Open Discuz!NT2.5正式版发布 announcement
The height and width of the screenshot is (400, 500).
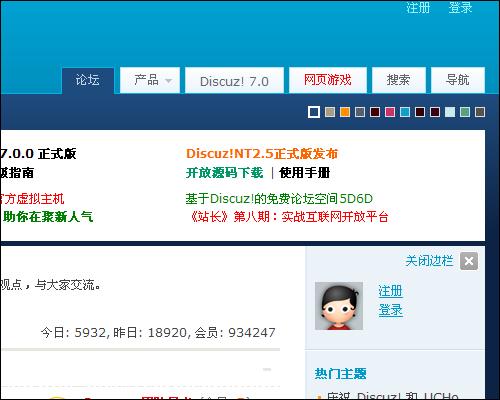coord(262,154)
